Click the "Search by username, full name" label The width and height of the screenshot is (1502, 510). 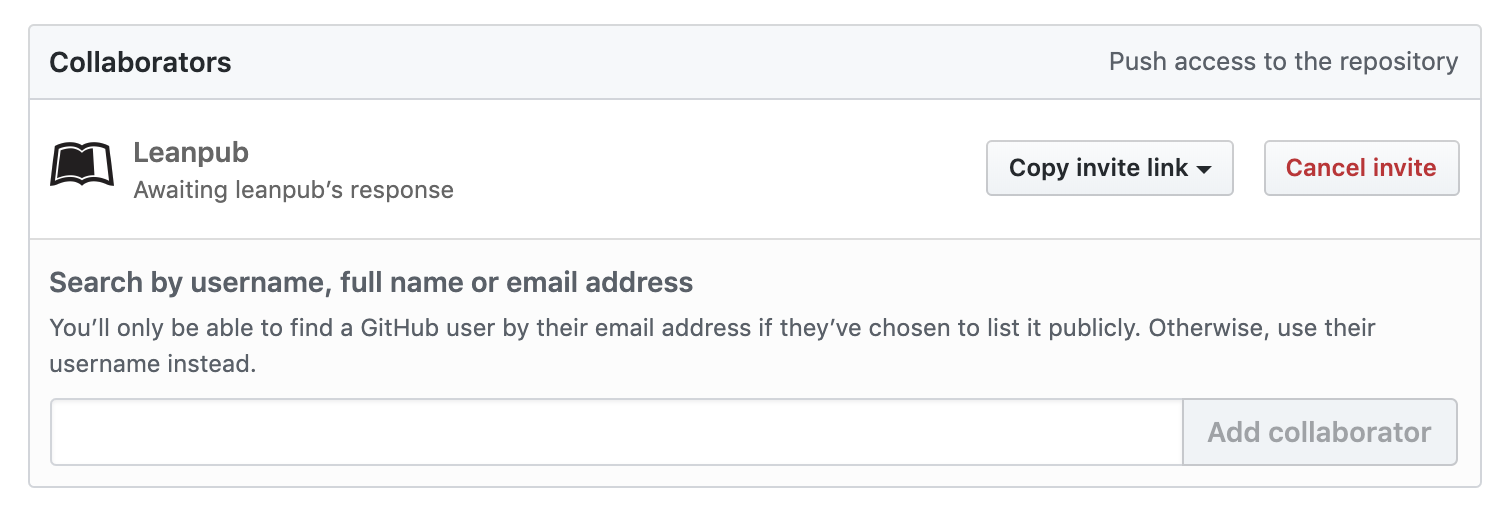[371, 282]
